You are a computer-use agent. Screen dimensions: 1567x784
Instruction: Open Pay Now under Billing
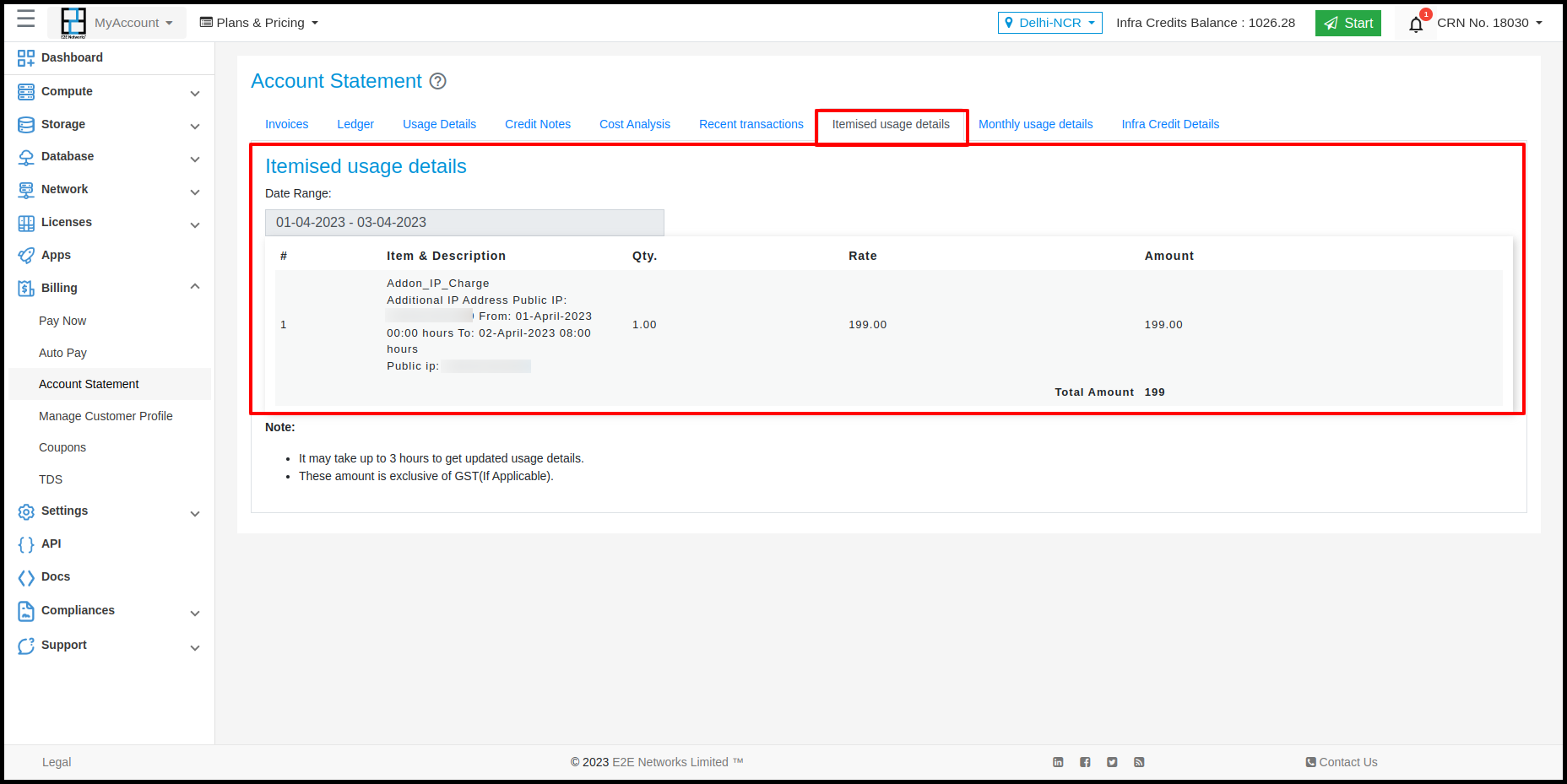click(x=62, y=321)
